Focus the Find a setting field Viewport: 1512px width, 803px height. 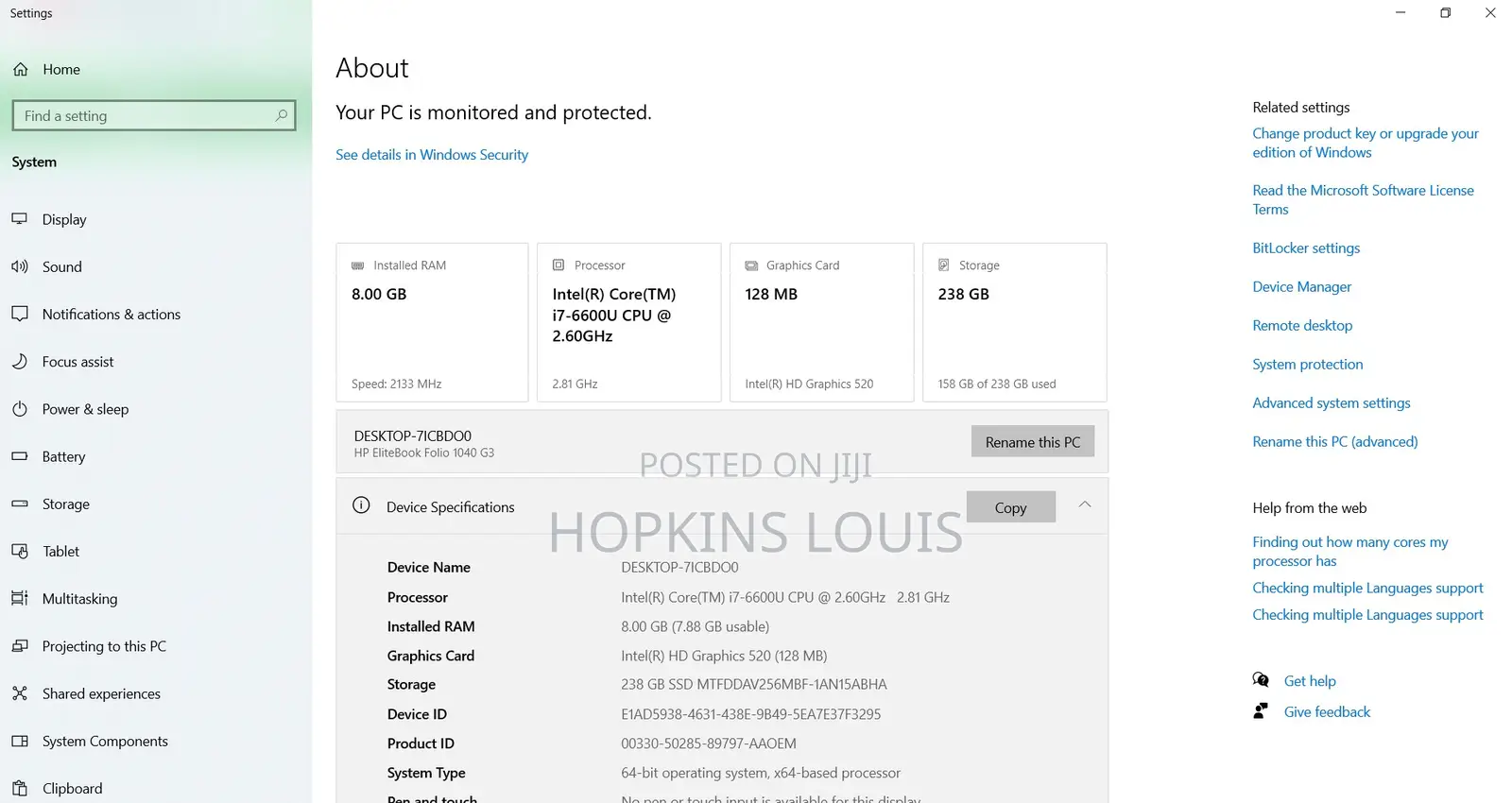[x=154, y=115]
